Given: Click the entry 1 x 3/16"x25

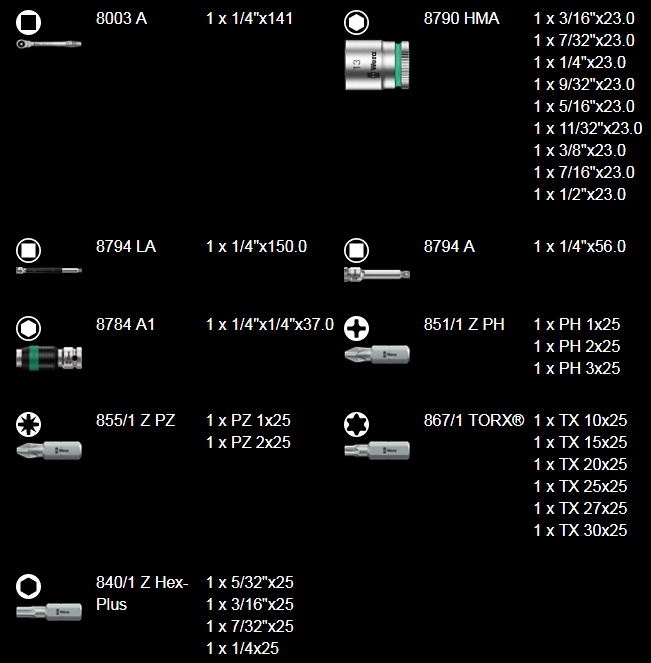Looking at the screenshot, I should (250, 605).
